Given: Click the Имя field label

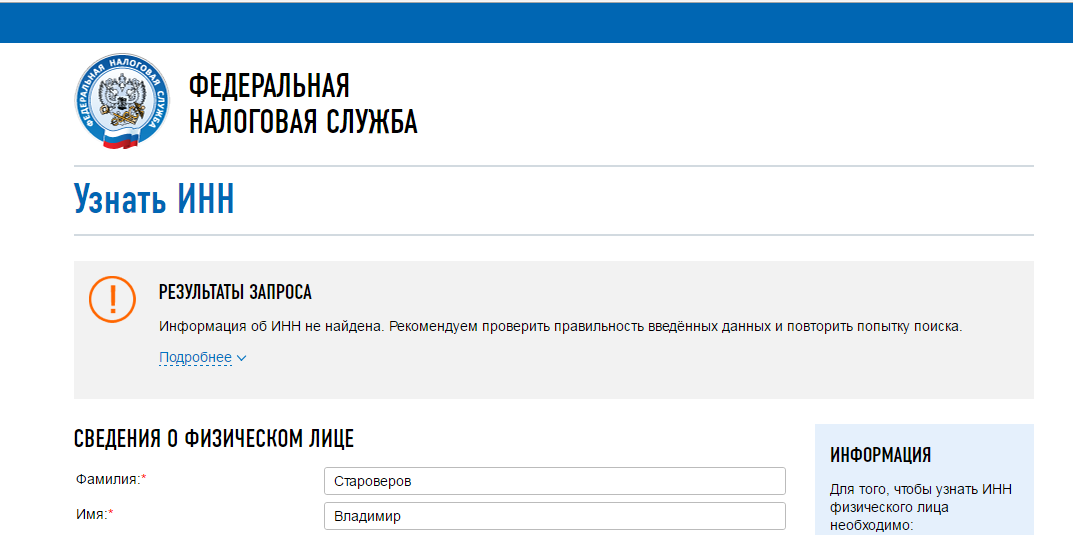Looking at the screenshot, I should pos(91,514).
